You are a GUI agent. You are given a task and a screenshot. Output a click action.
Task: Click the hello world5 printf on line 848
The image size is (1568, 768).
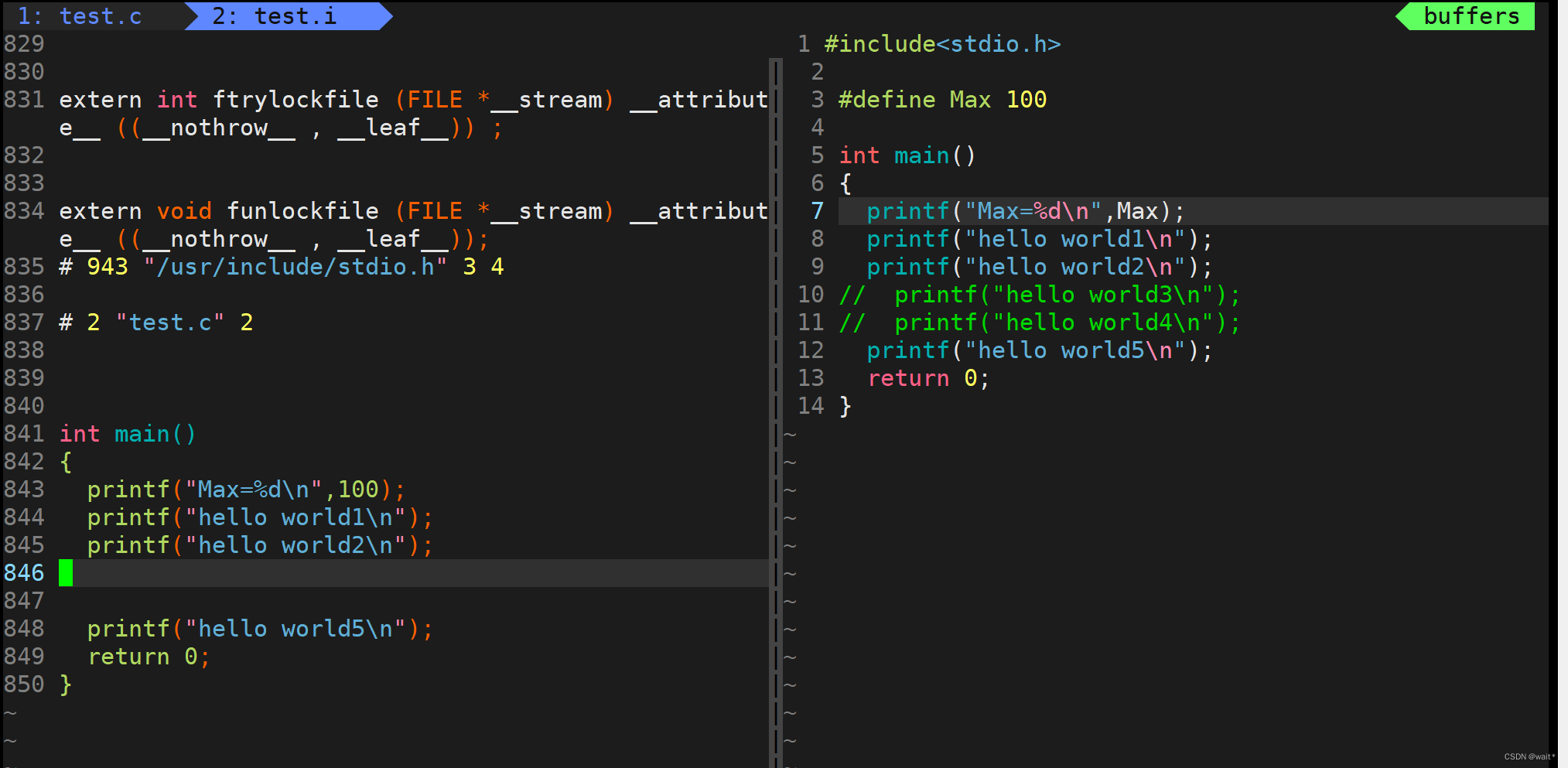pyautogui.click(x=261, y=629)
